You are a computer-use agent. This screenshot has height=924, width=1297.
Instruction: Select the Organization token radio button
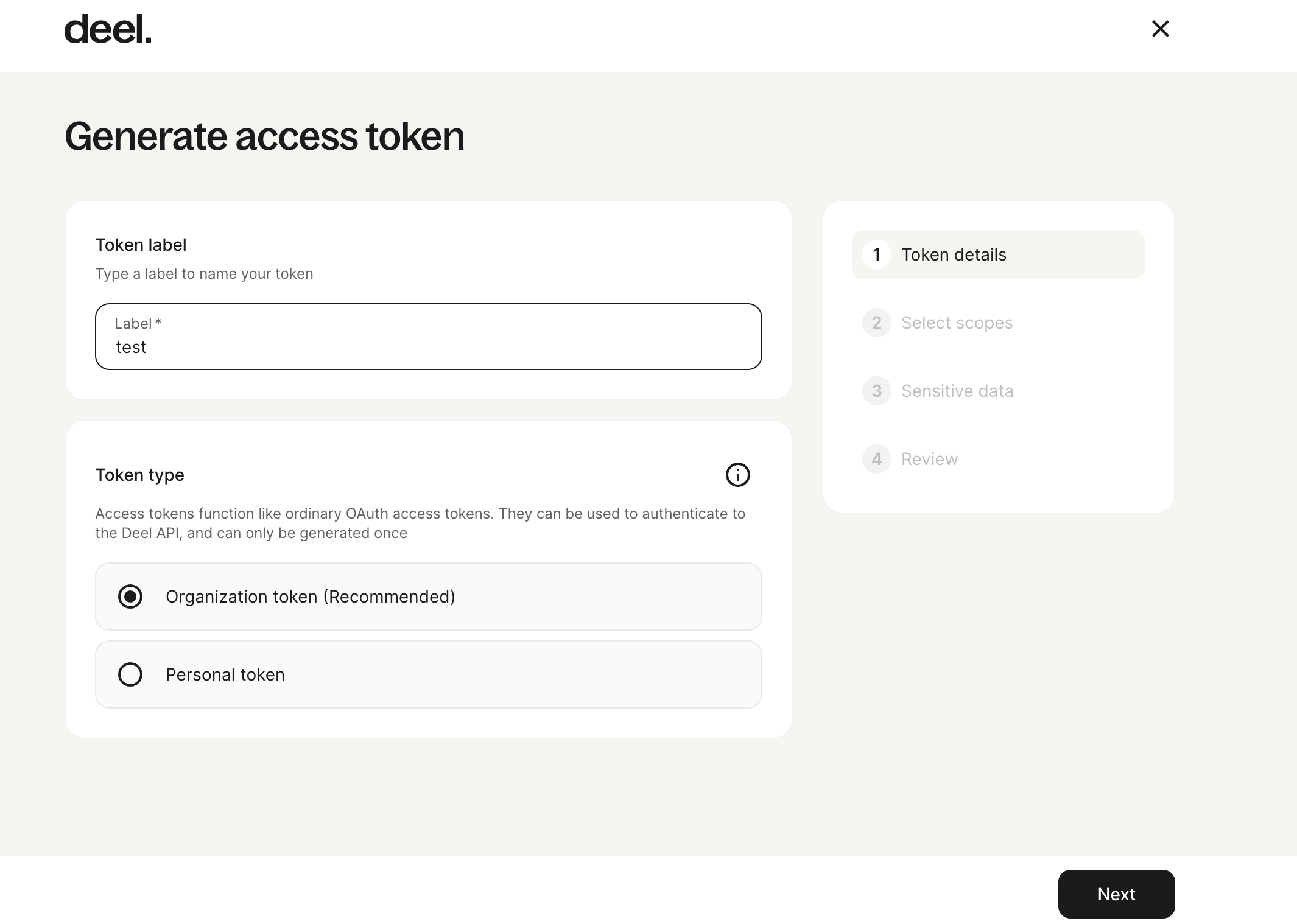click(x=130, y=597)
